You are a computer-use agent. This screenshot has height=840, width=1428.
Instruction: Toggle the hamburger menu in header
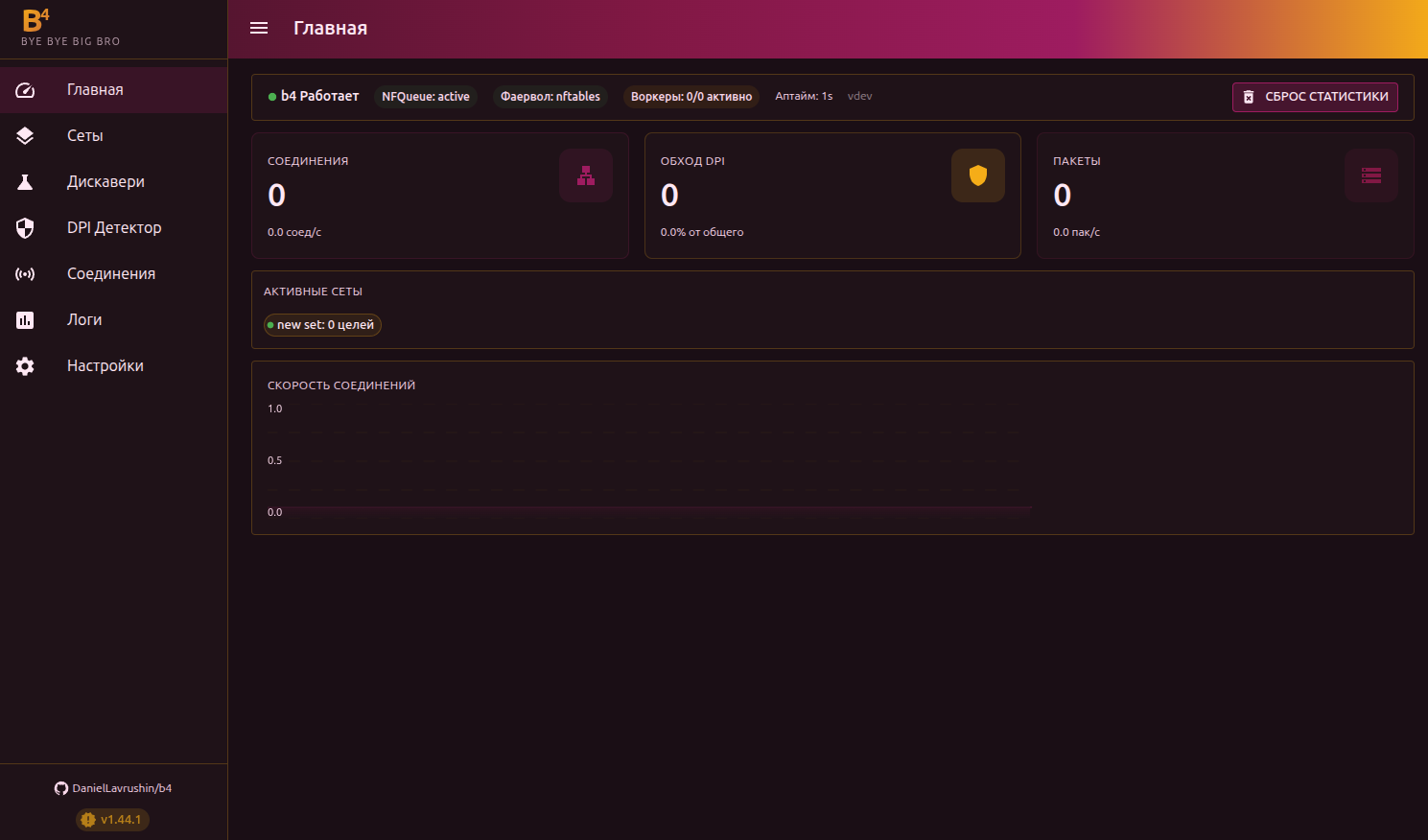259,28
